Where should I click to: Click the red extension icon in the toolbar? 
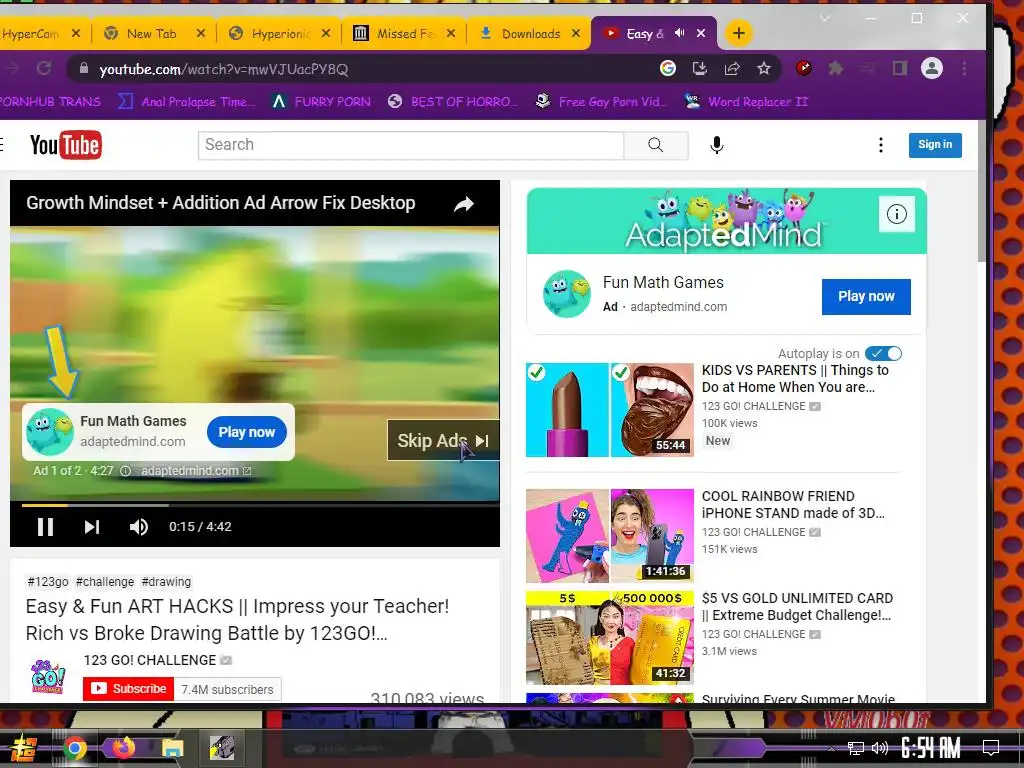click(x=804, y=68)
